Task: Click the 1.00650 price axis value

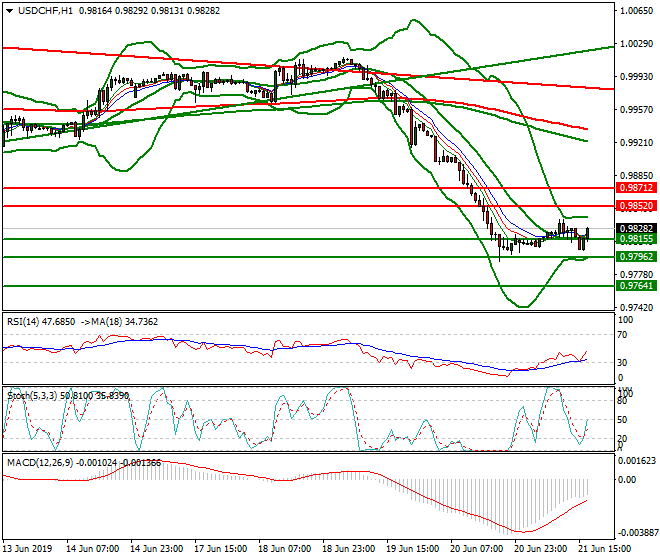Action: coord(636,11)
